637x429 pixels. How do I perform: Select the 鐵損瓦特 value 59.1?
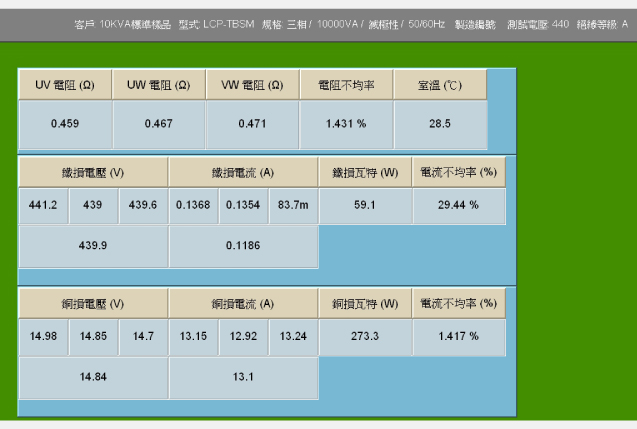click(x=365, y=205)
